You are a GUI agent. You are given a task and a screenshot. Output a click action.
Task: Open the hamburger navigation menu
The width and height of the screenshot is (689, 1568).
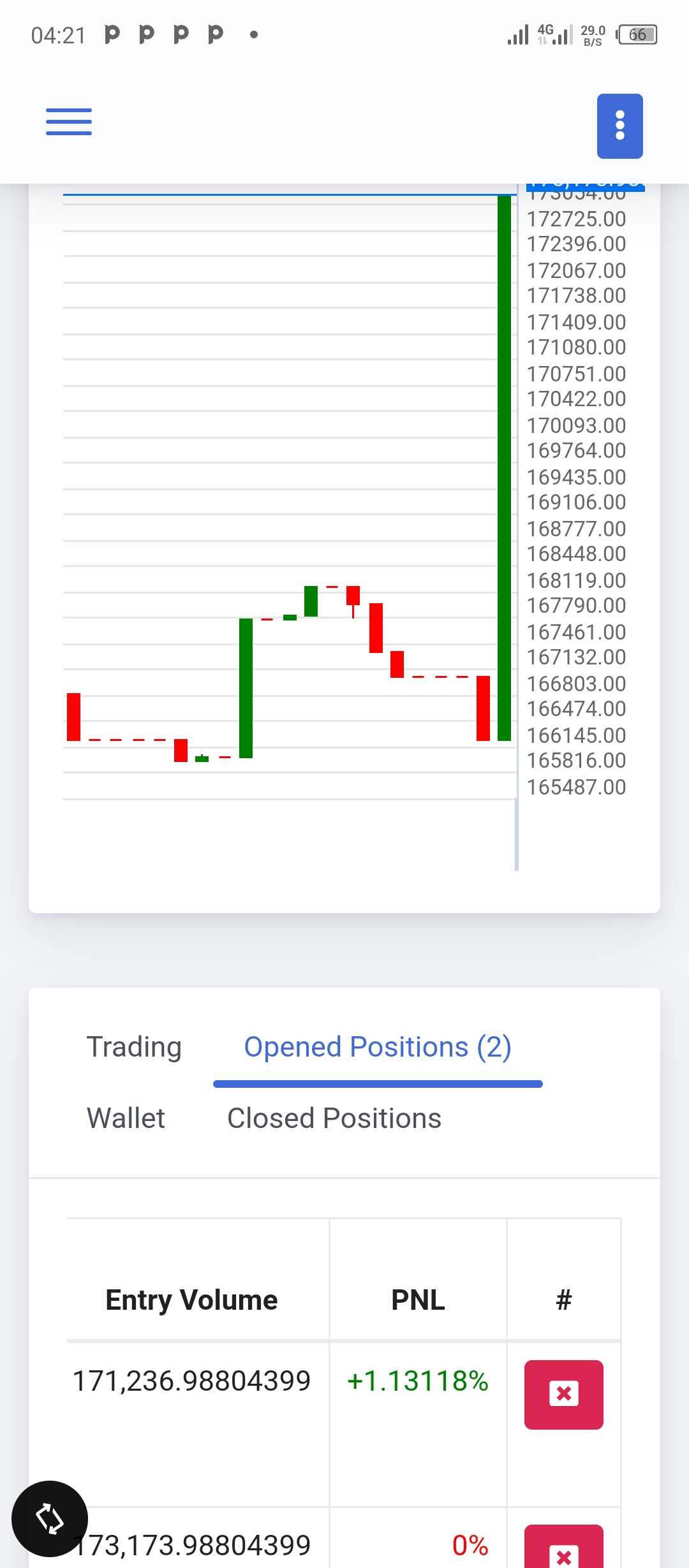pos(69,121)
